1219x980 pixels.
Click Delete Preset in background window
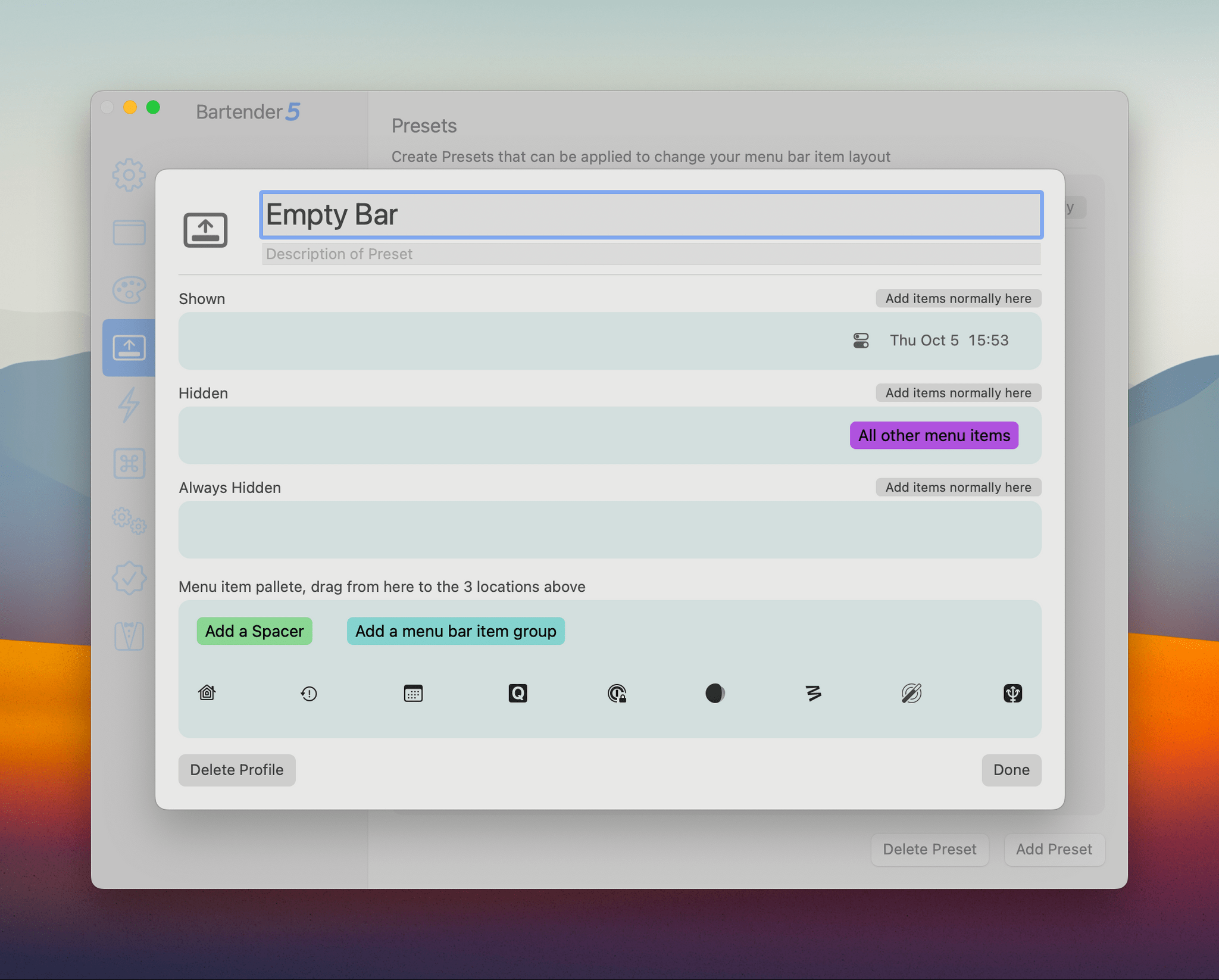(929, 849)
